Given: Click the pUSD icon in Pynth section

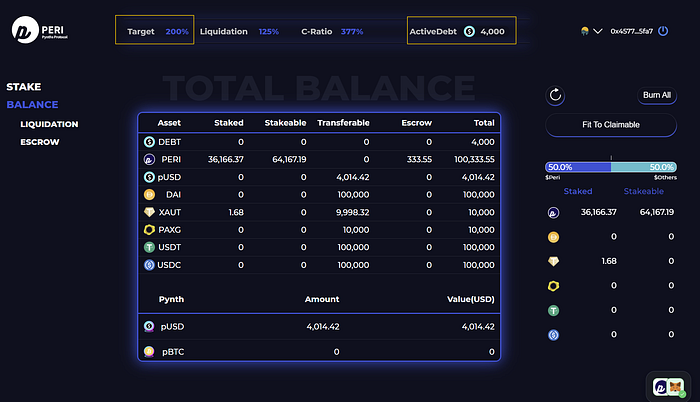Looking at the screenshot, I should (x=149, y=327).
